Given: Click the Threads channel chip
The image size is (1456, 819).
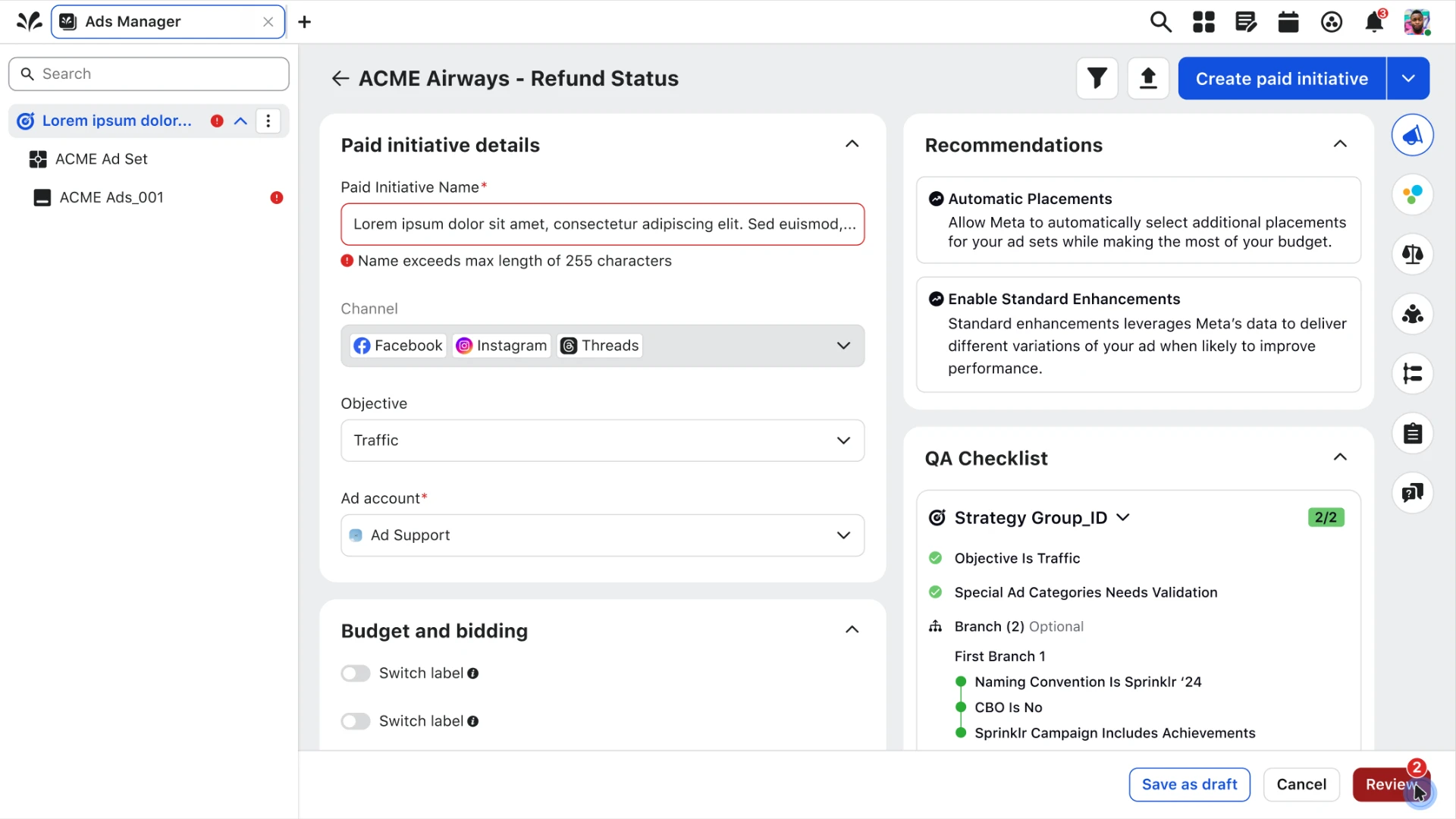Looking at the screenshot, I should [x=600, y=346].
